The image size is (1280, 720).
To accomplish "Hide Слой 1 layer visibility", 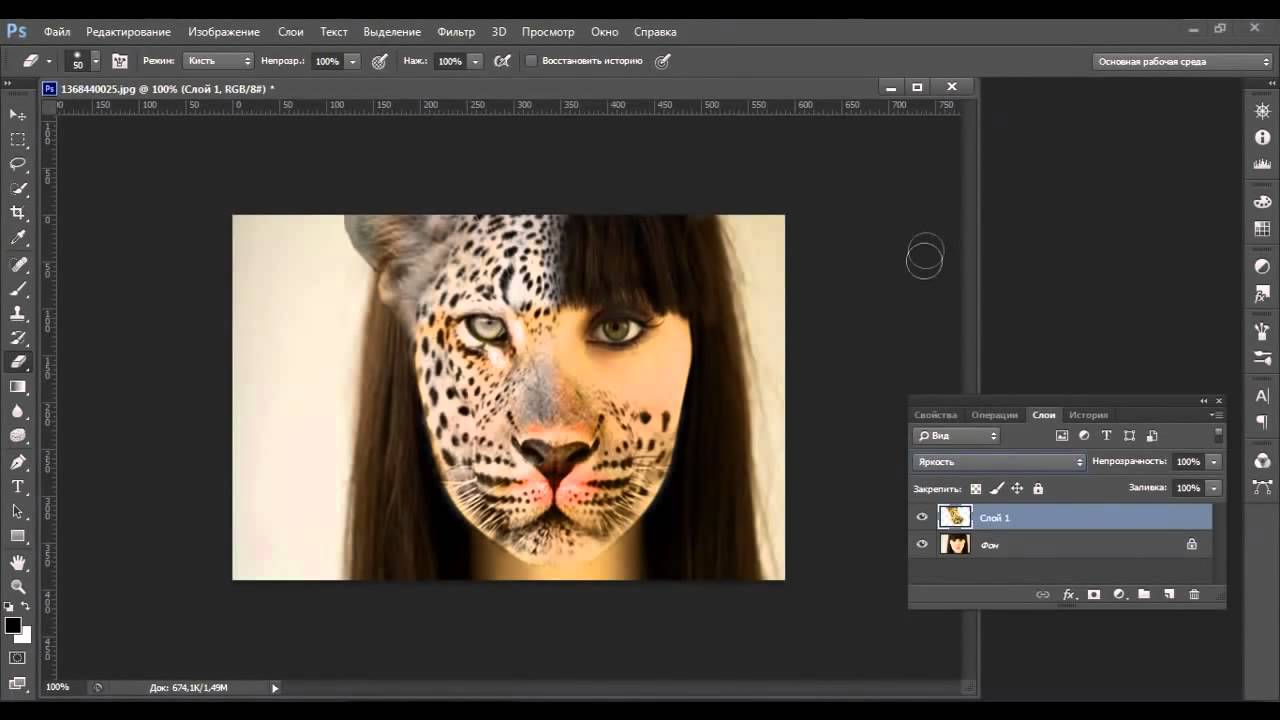I will [922, 517].
